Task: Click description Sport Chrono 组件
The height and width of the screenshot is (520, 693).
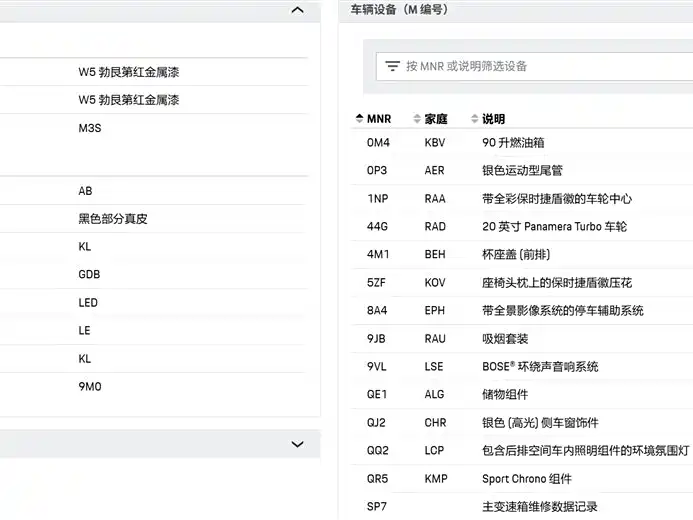Action: (527, 479)
